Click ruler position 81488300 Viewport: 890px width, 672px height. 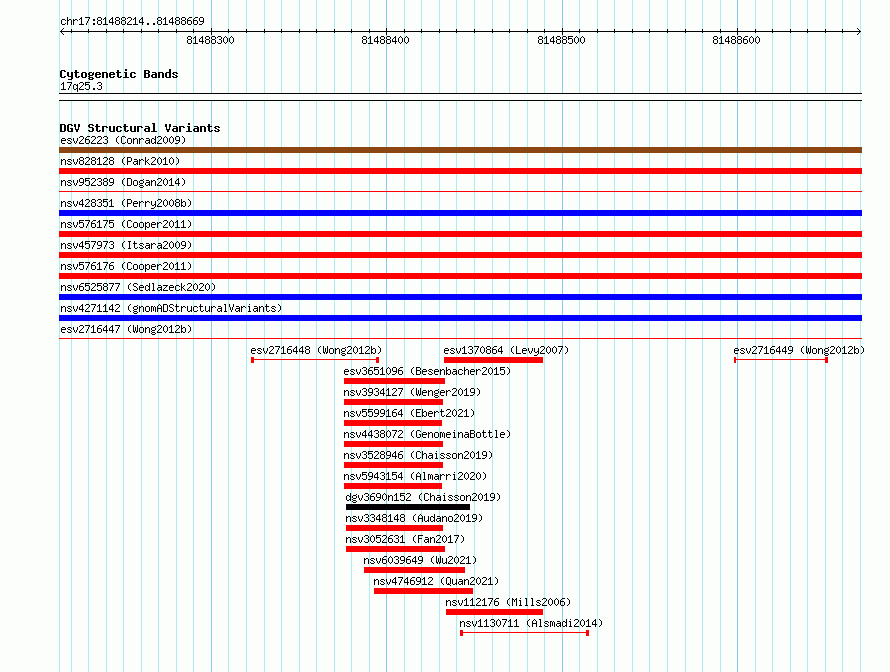tap(211, 40)
